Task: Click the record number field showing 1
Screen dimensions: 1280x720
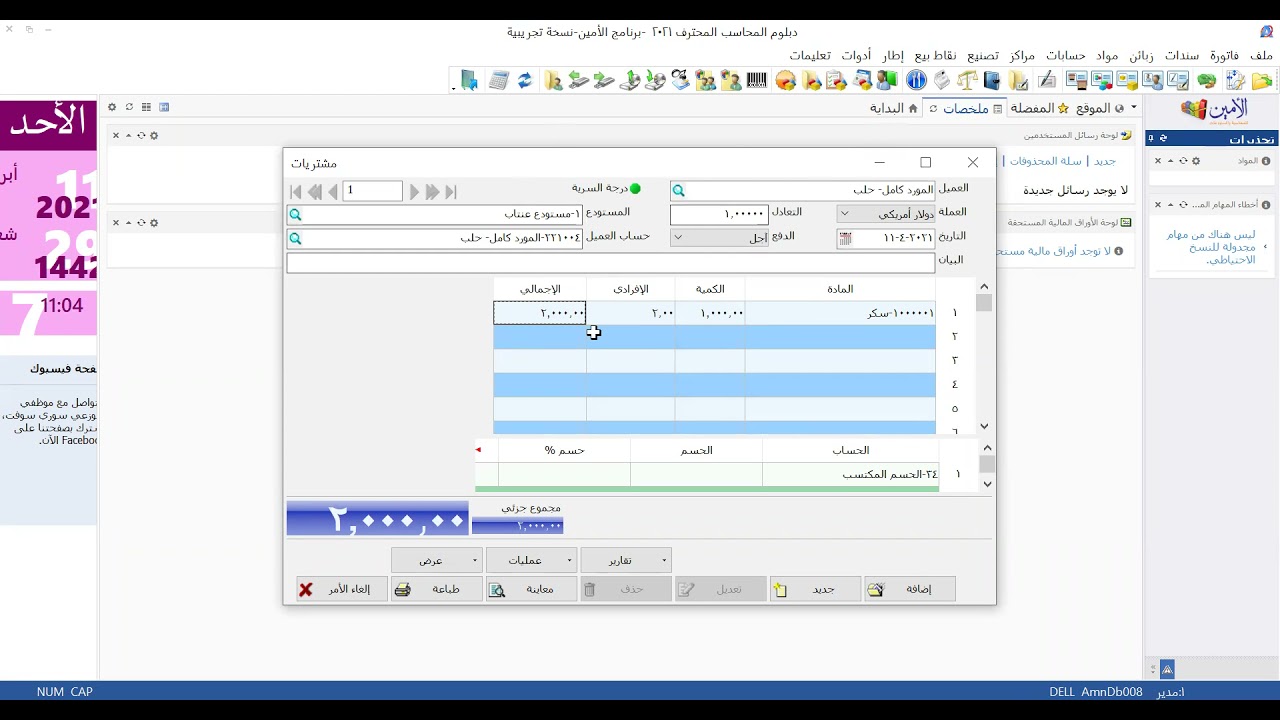Action: coord(372,191)
